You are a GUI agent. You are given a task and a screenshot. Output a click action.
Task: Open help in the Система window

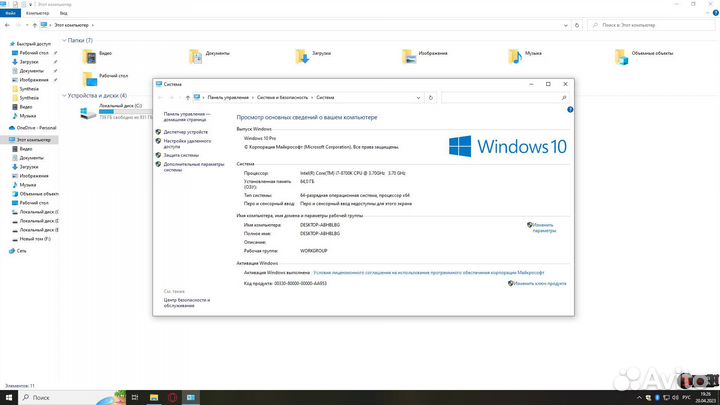pyautogui.click(x=570, y=110)
